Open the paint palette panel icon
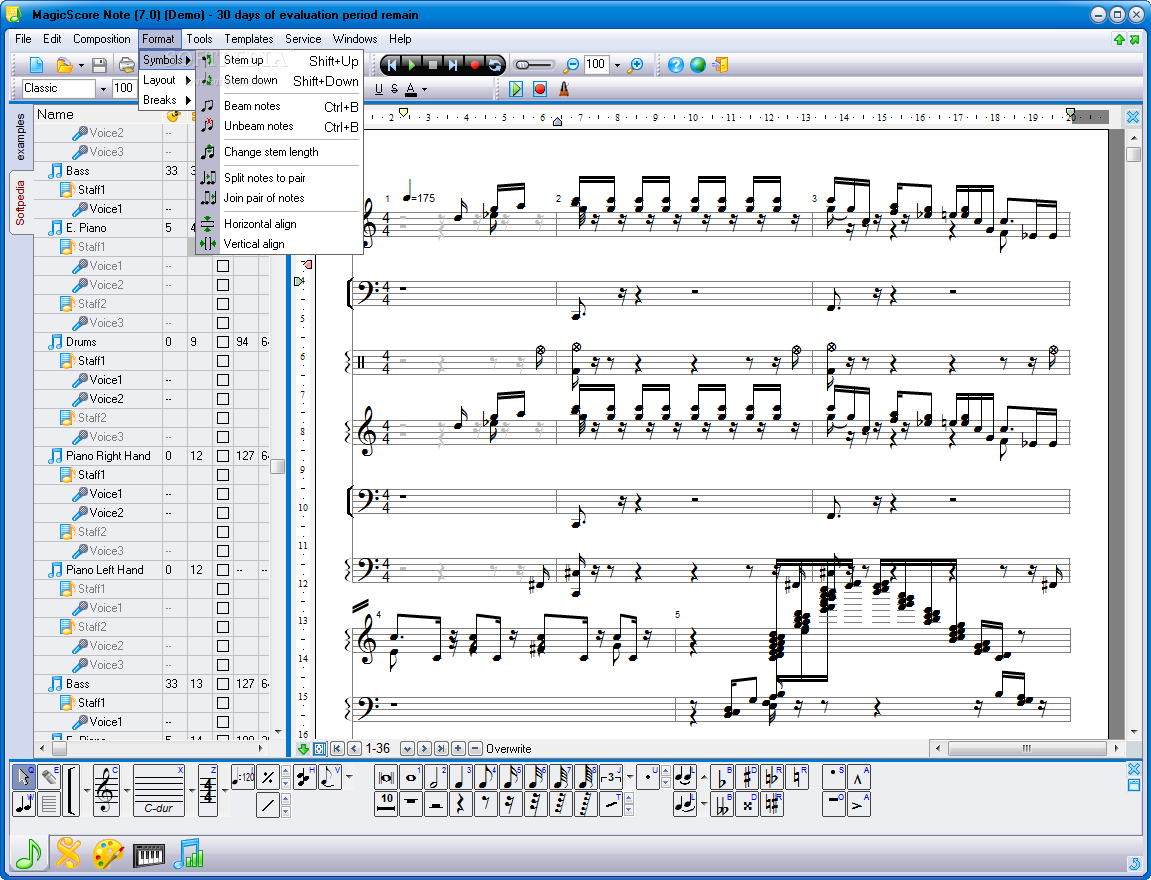1151x880 pixels. click(x=109, y=854)
